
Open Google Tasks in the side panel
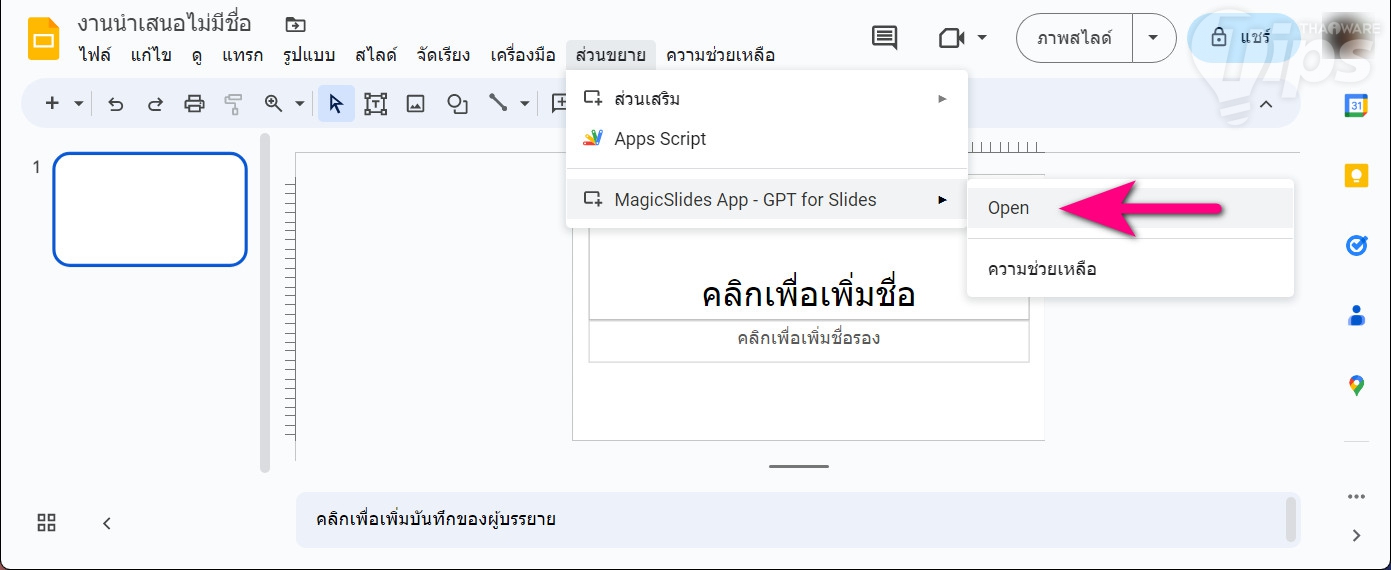pos(1356,246)
